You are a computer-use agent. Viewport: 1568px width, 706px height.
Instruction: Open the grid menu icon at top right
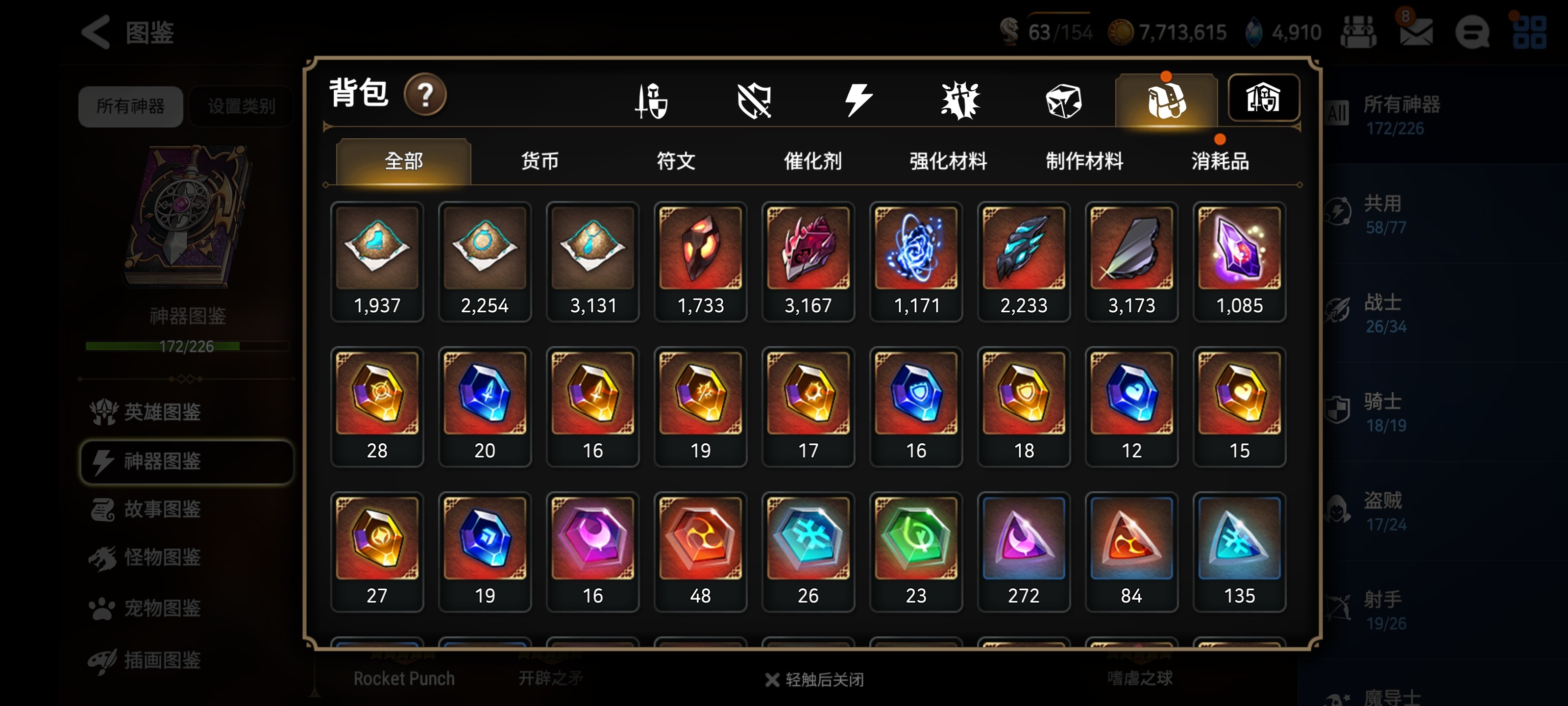[1528, 32]
